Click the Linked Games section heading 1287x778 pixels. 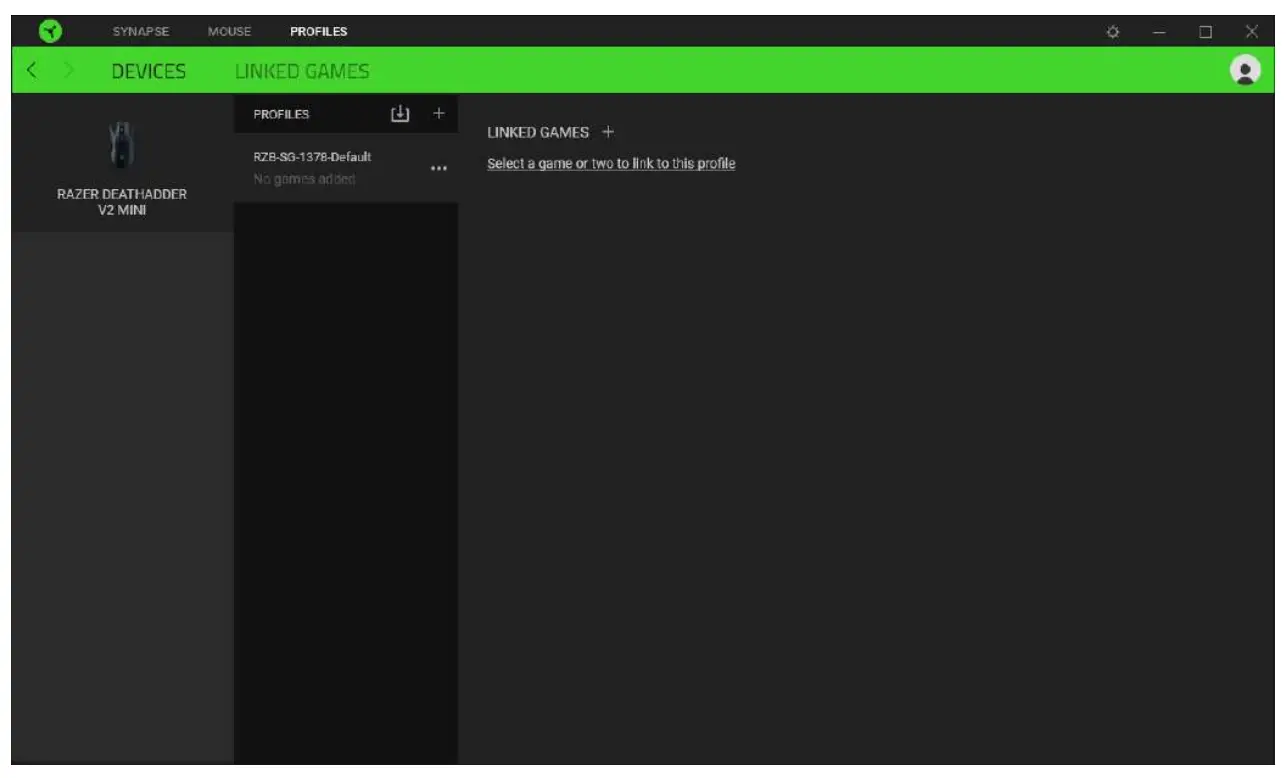point(538,132)
